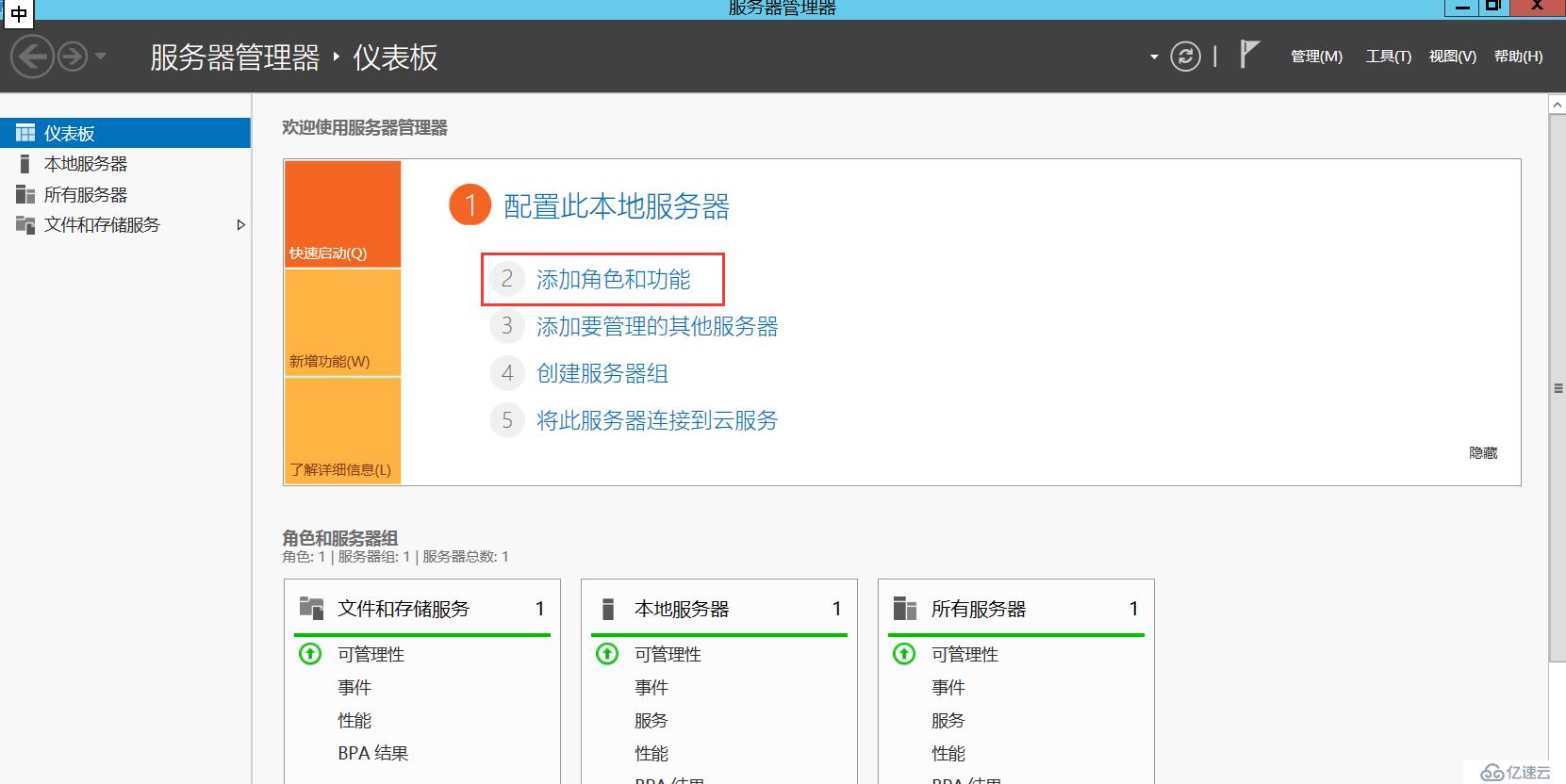The image size is (1566, 784).
Task: Expand the 文件和存储服务 sidebar arrow
Action: pyautogui.click(x=240, y=225)
